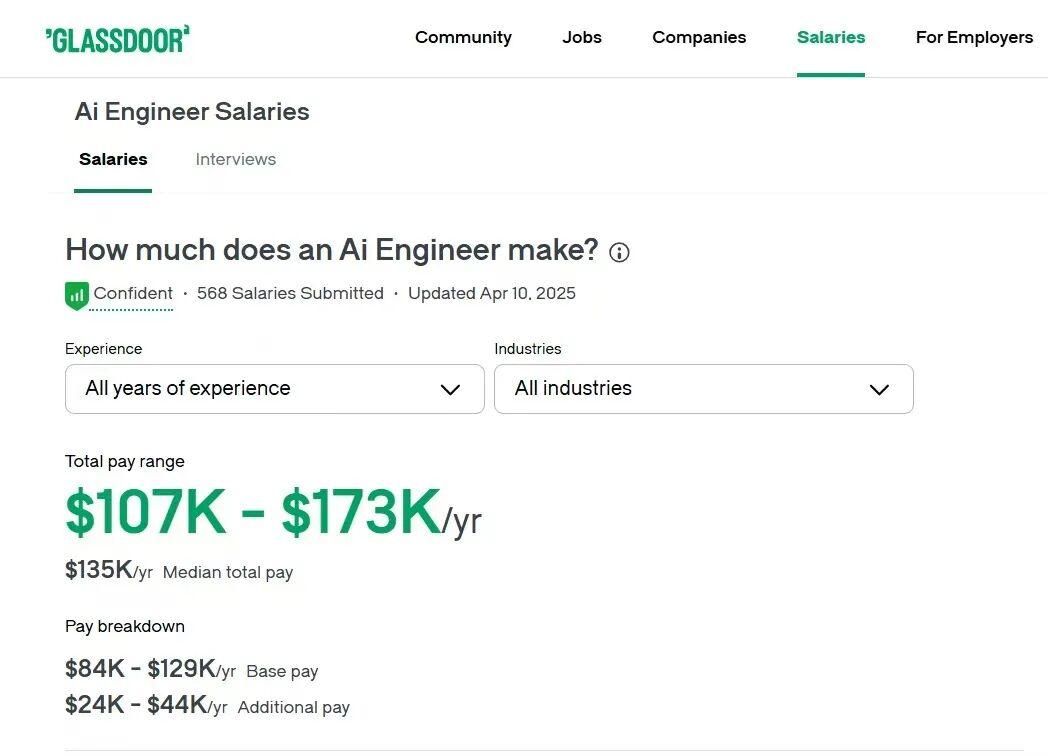The width and height of the screenshot is (1048, 756).
Task: Open the Companies navigation item
Action: click(x=699, y=38)
